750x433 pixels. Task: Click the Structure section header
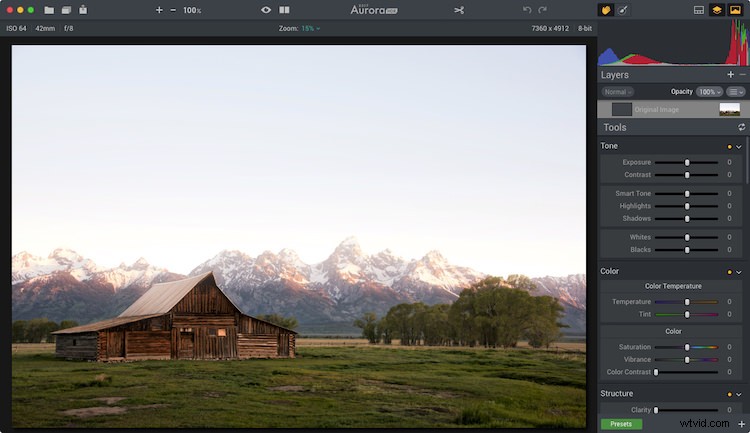click(617, 394)
